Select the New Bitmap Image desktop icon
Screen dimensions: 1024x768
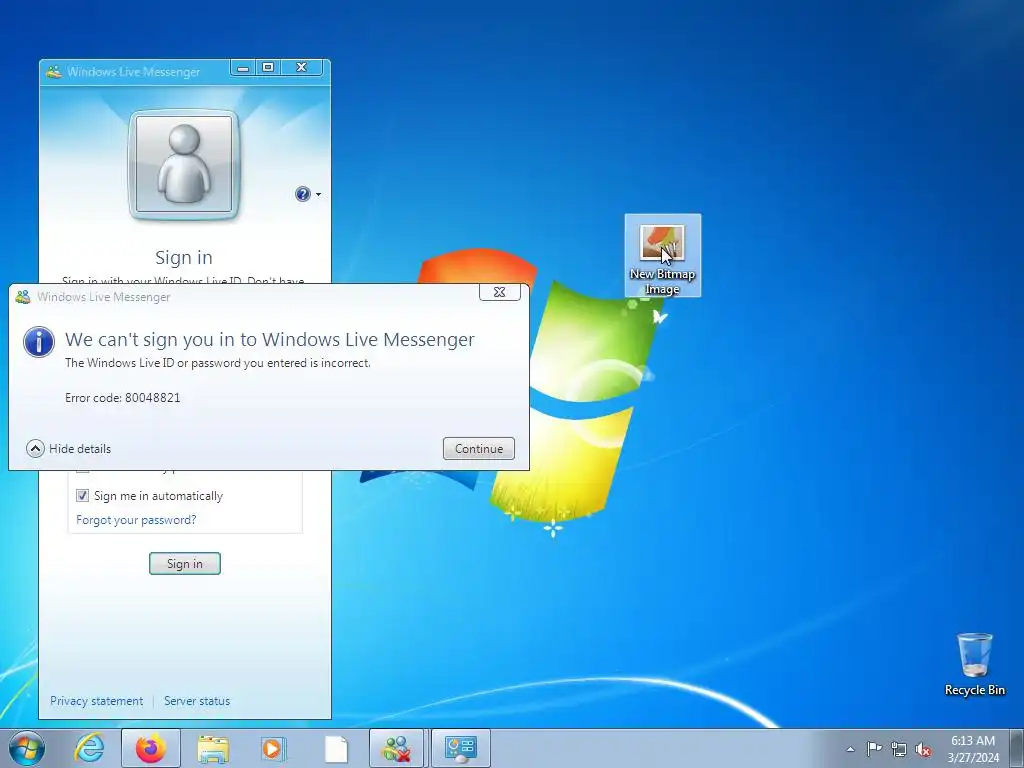pos(662,256)
